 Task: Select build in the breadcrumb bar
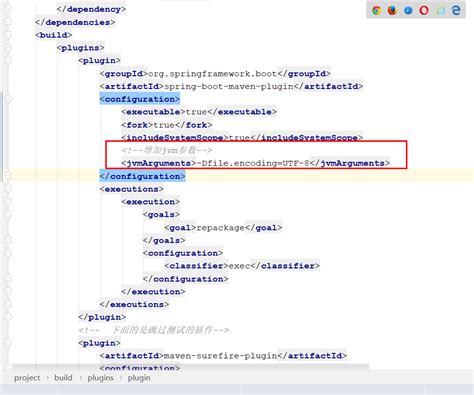pos(63,378)
